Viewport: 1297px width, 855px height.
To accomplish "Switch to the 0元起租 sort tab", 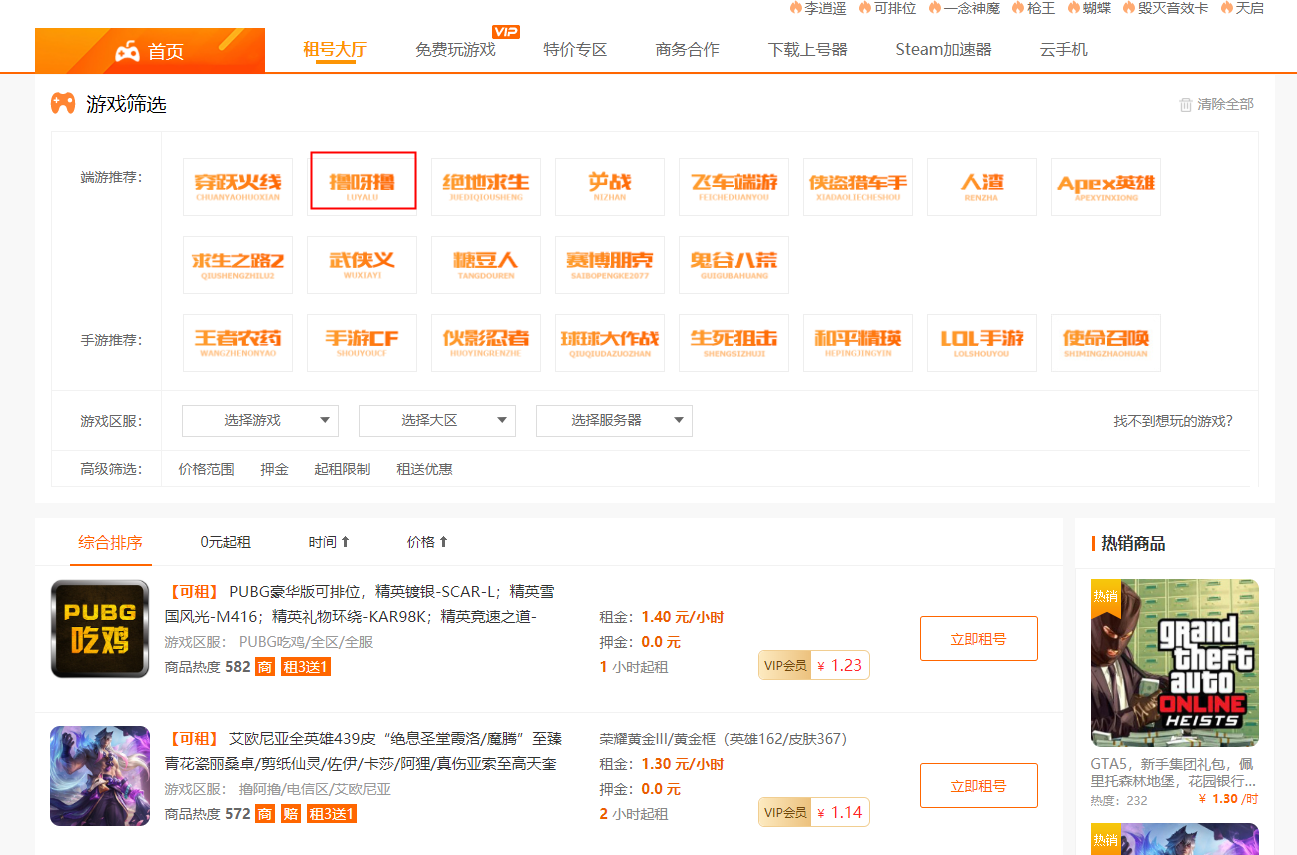I will [225, 542].
